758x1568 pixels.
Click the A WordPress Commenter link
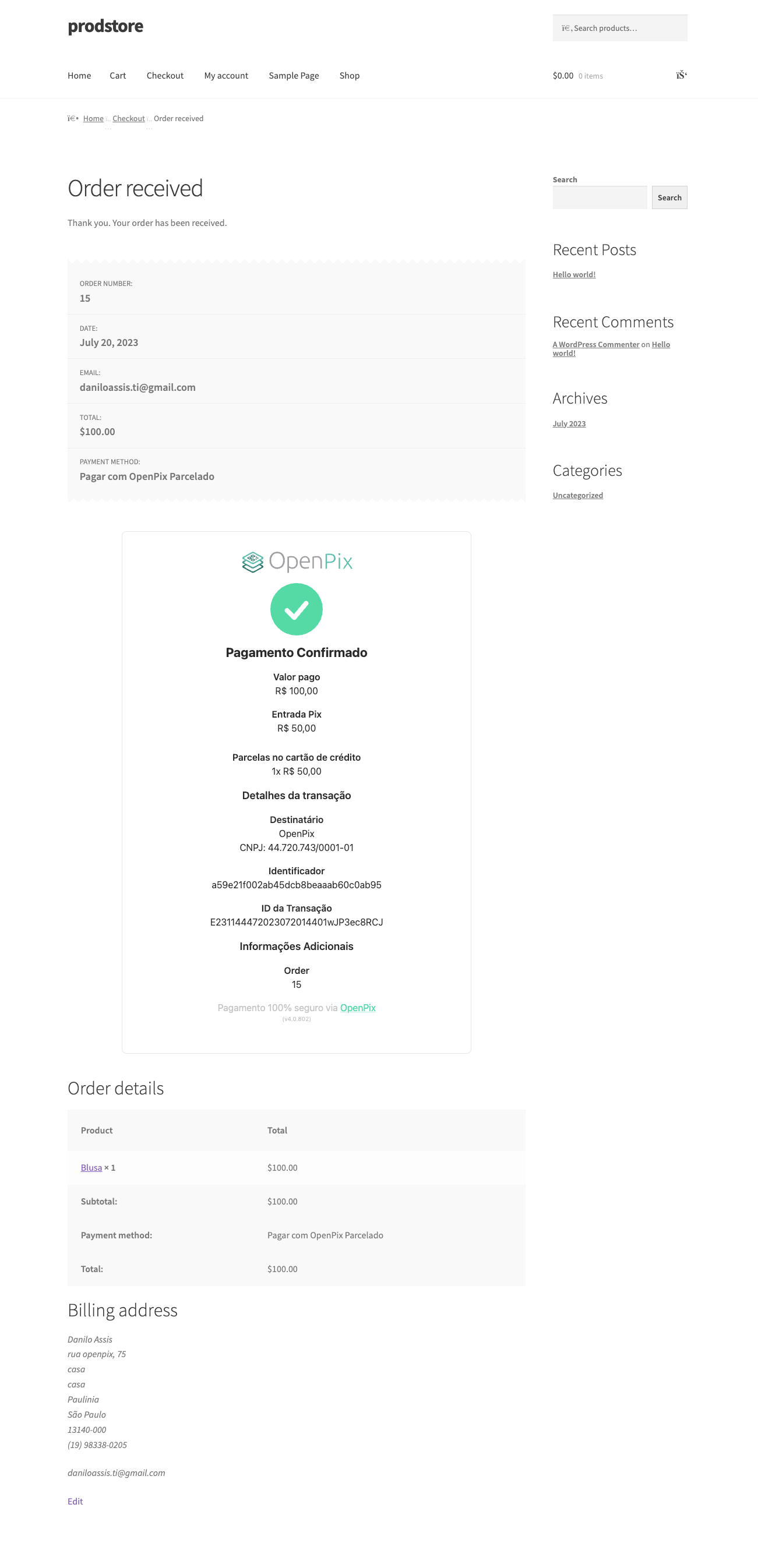(596, 344)
